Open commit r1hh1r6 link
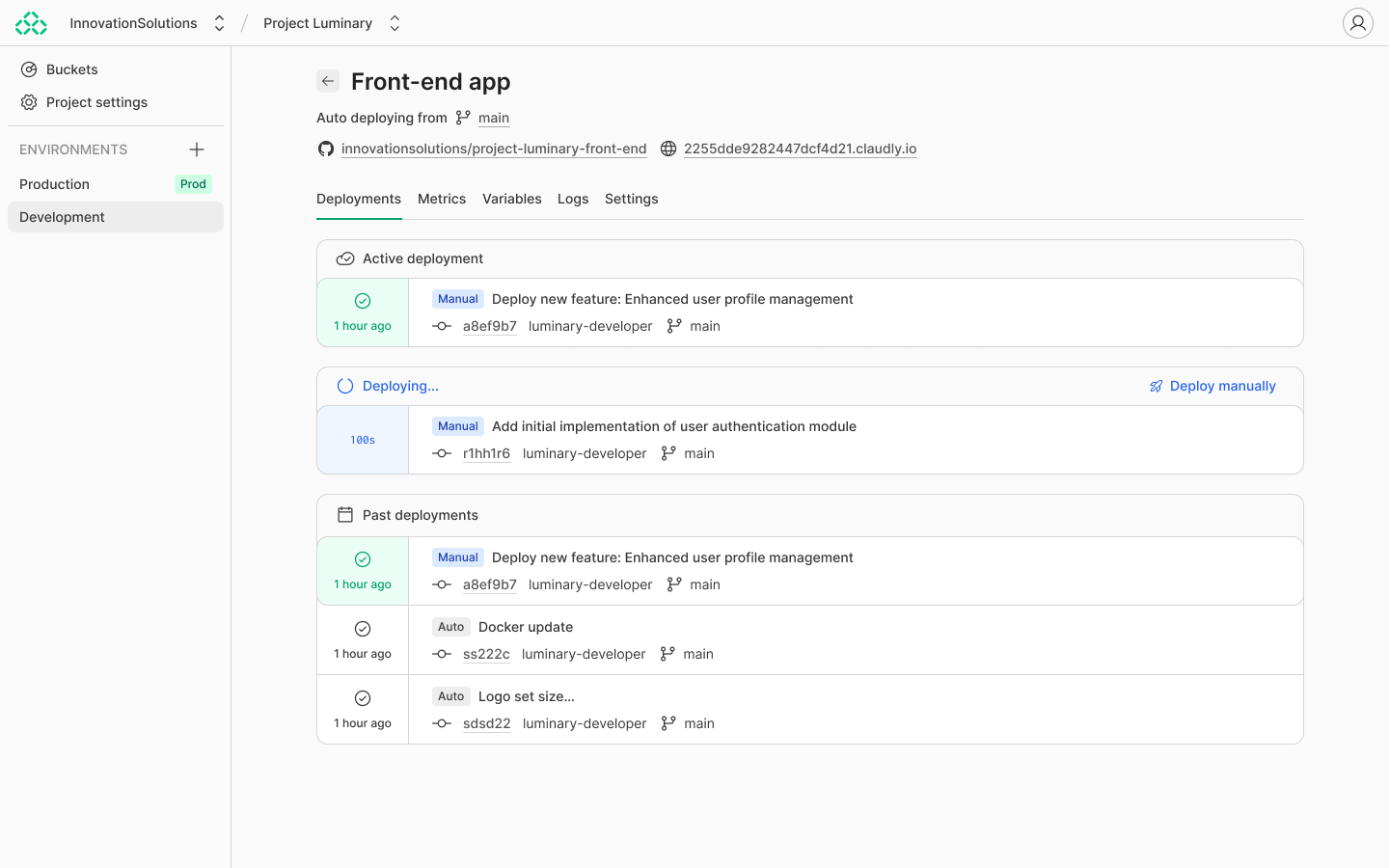The image size is (1389, 868). (486, 453)
